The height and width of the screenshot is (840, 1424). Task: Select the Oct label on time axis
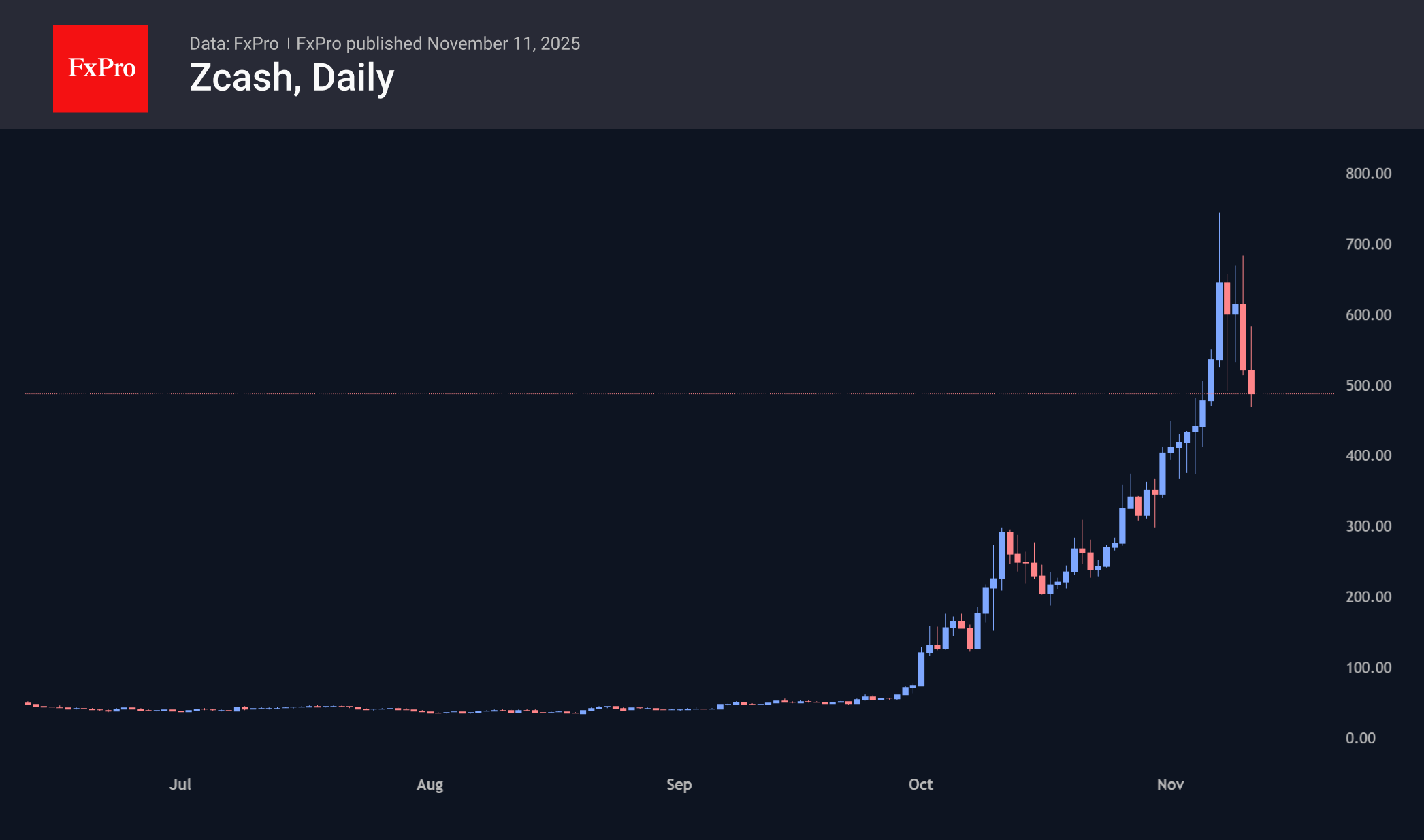920,784
